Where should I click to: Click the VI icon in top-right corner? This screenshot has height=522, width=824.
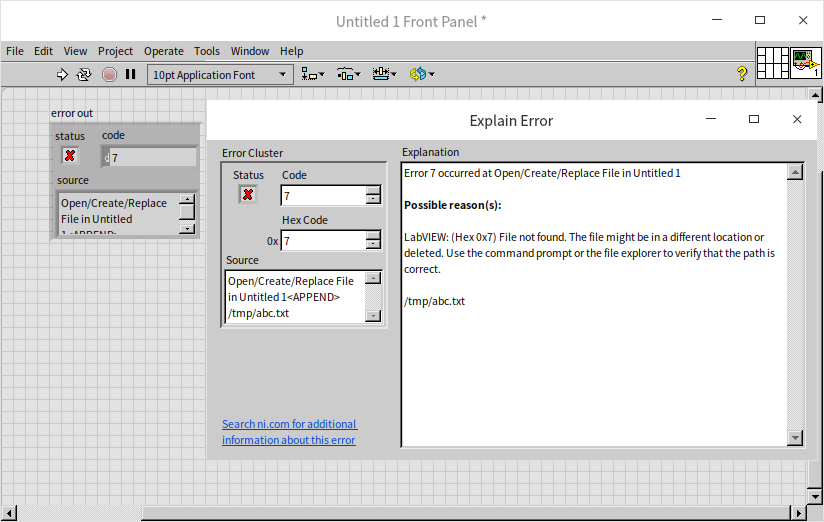805,62
